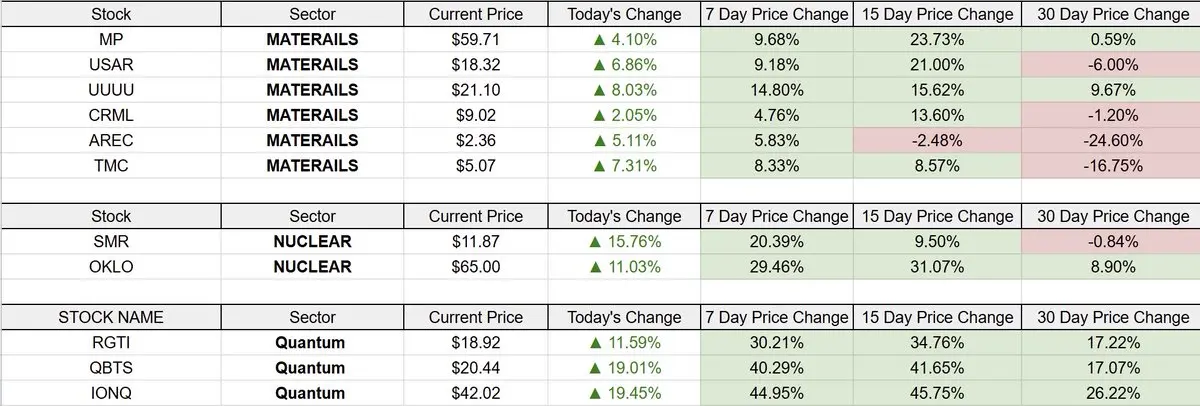Select QBTS 7 day change 40.29%
This screenshot has height=406, width=1200.
[x=776, y=368]
